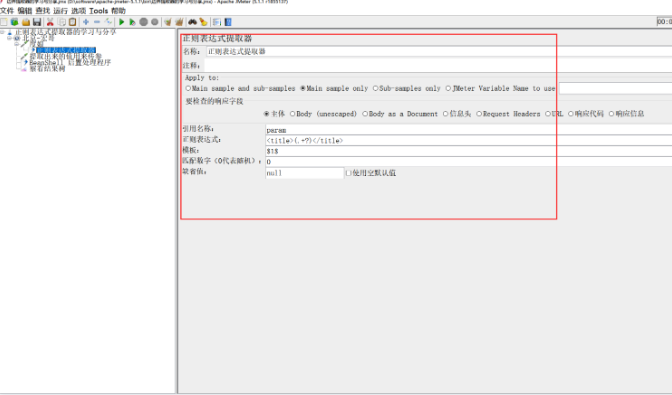Open the Templates toolbar icon
Screen dimensions: 672x395
(x=15, y=22)
